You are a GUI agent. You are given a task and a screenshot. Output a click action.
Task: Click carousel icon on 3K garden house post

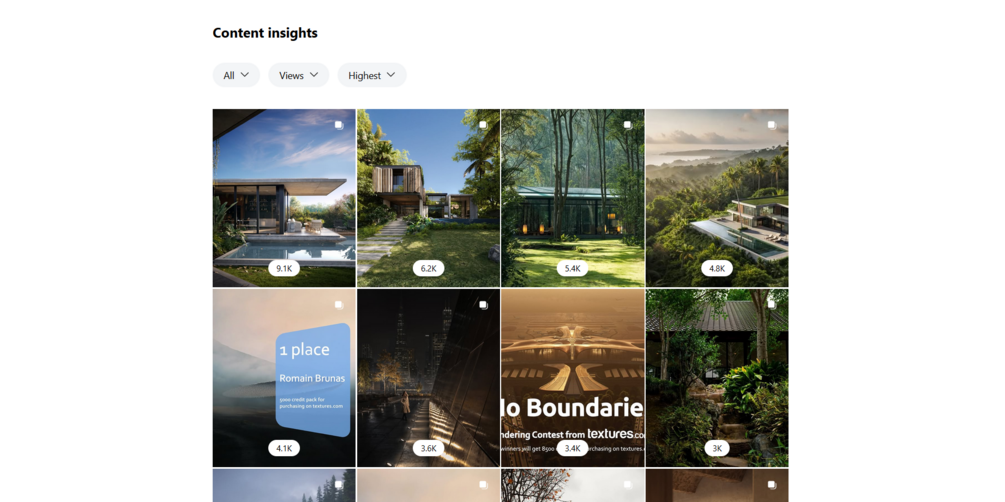click(772, 305)
